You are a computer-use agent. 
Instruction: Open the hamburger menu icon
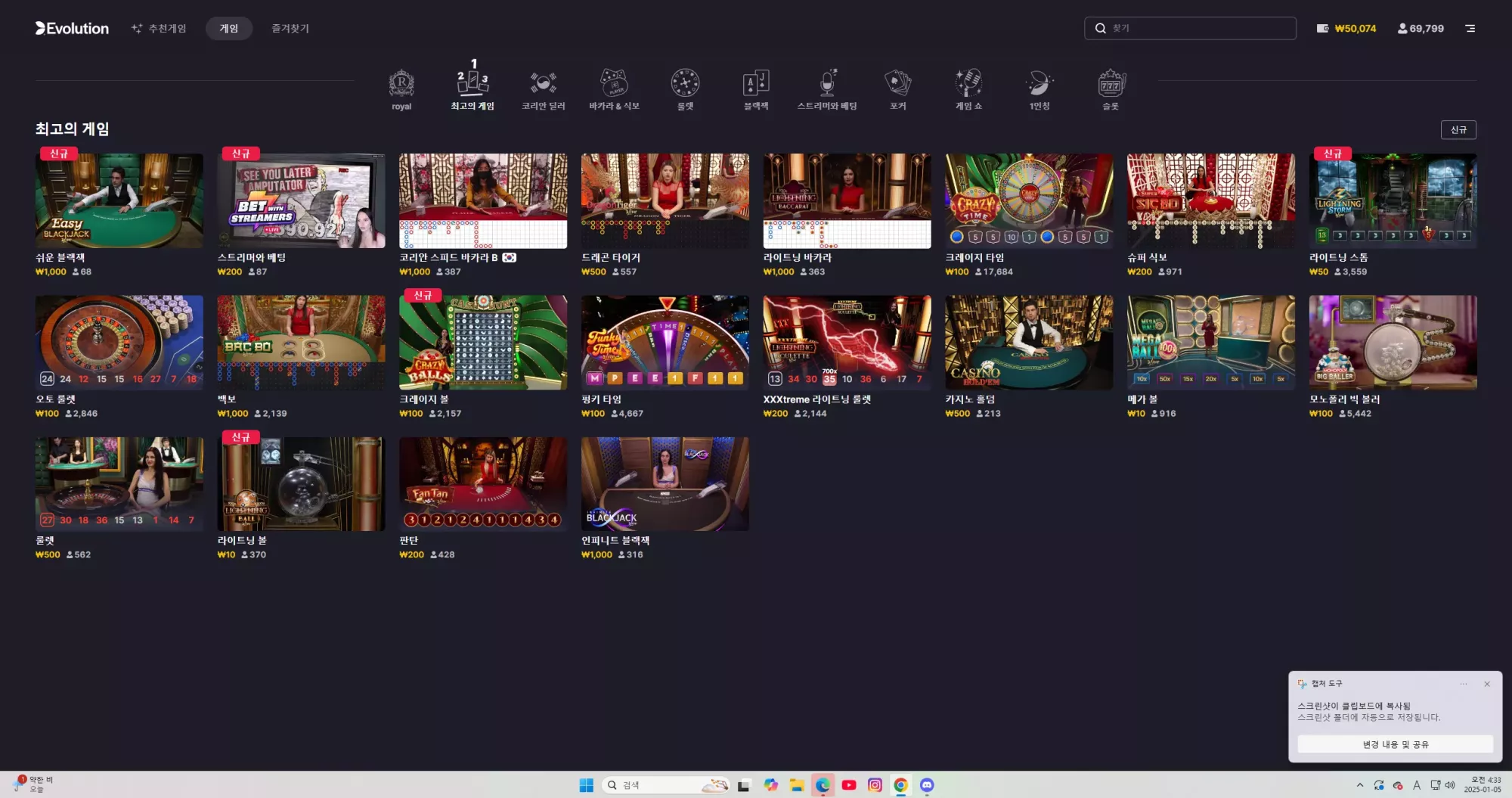[1470, 28]
